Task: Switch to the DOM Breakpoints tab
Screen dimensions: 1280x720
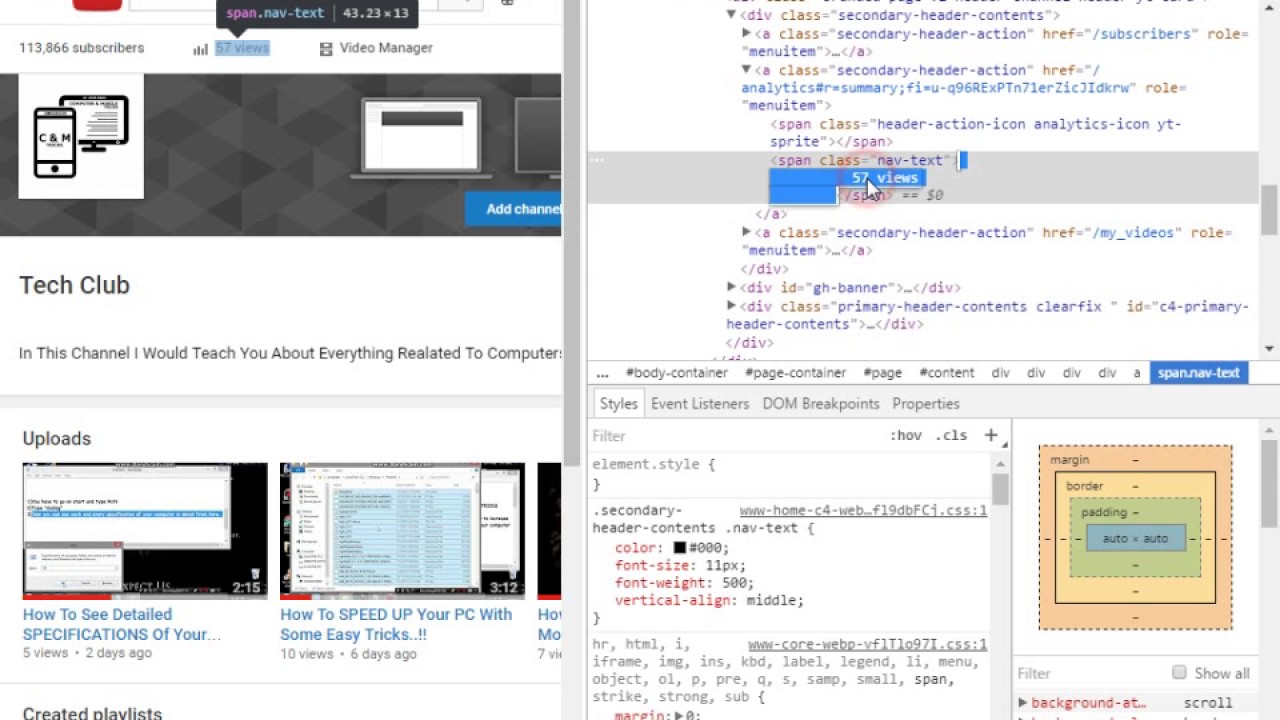Action: pyautogui.click(x=821, y=404)
